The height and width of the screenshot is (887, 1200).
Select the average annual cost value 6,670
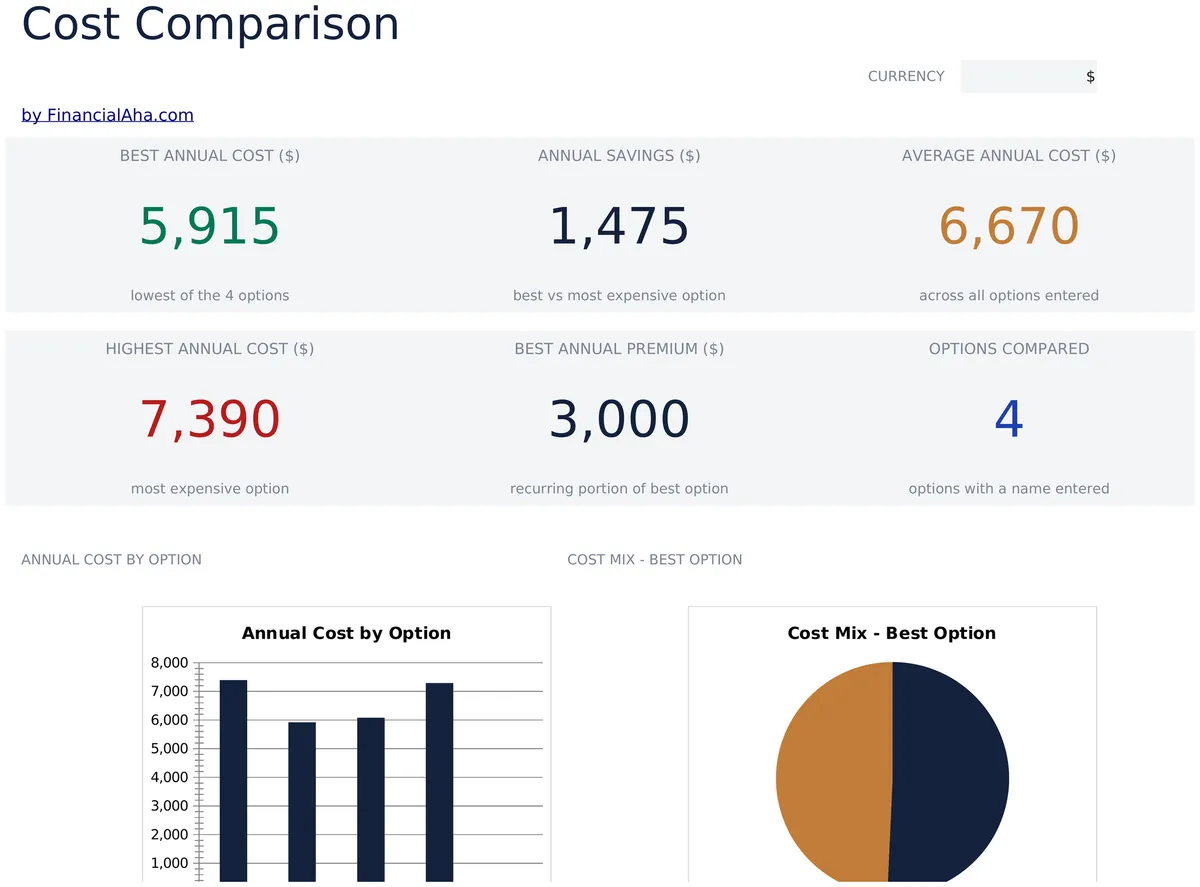[1009, 226]
